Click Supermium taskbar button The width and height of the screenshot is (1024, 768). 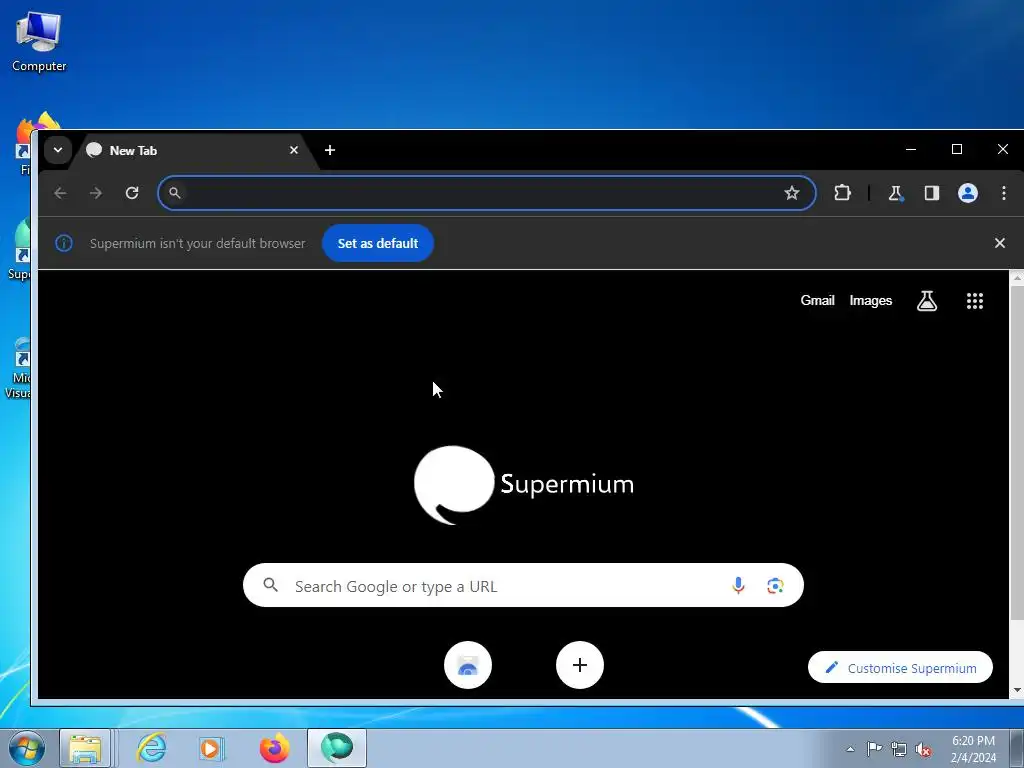337,748
